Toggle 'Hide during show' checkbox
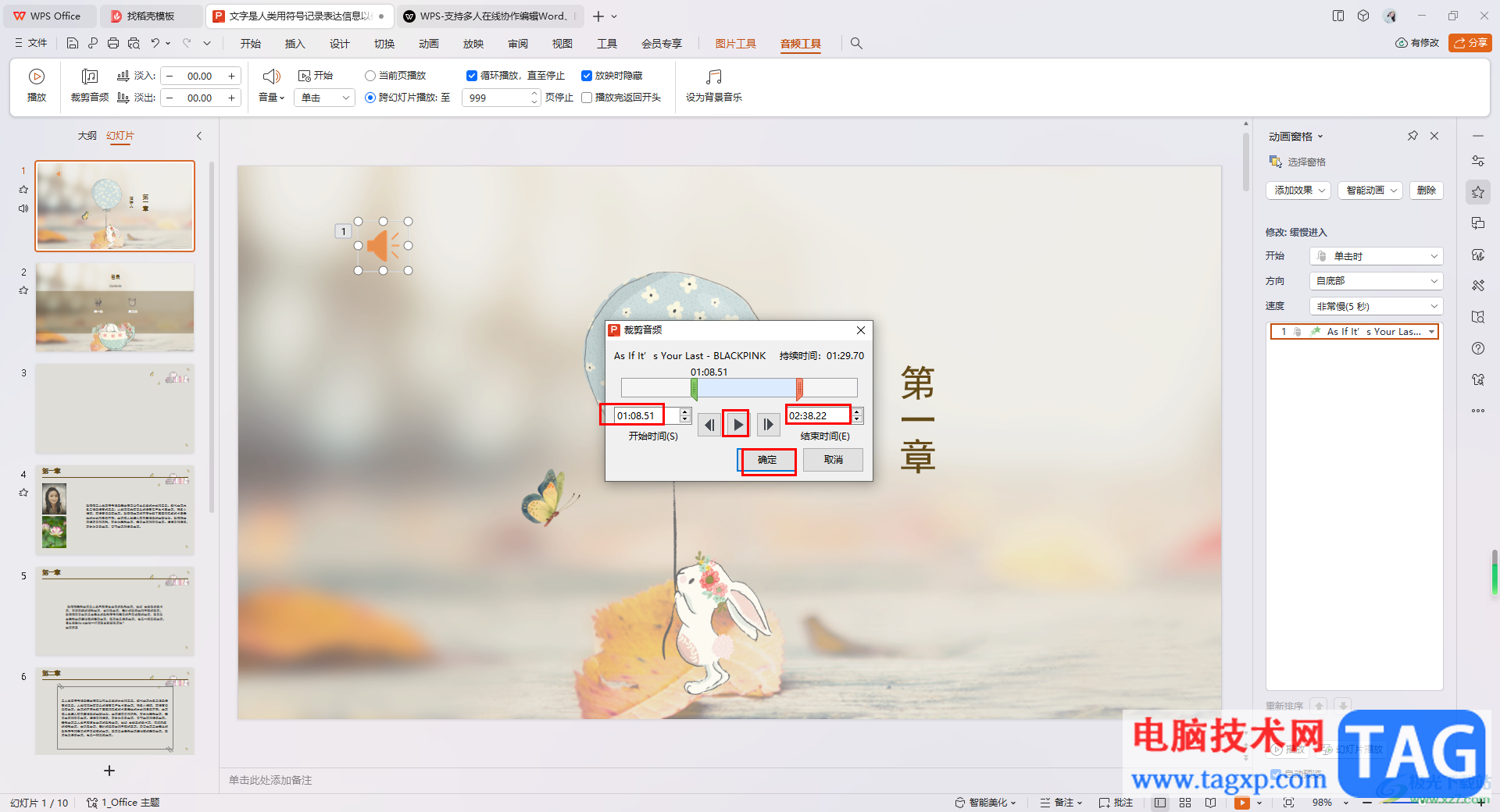This screenshot has width=1500, height=812. (587, 76)
